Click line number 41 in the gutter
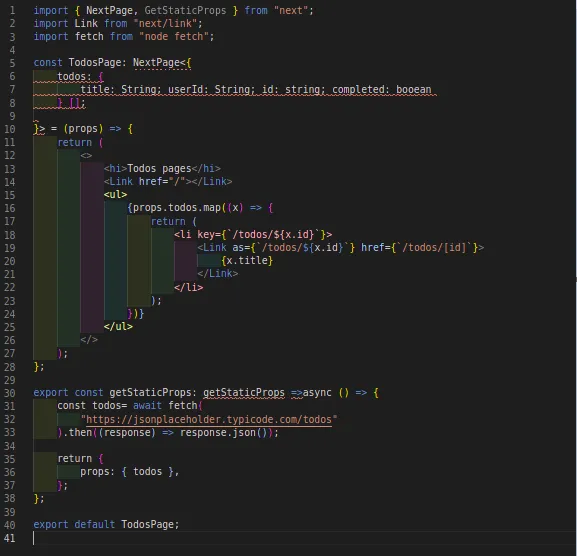Viewport: 577px width, 556px height. pyautogui.click(x=10, y=538)
